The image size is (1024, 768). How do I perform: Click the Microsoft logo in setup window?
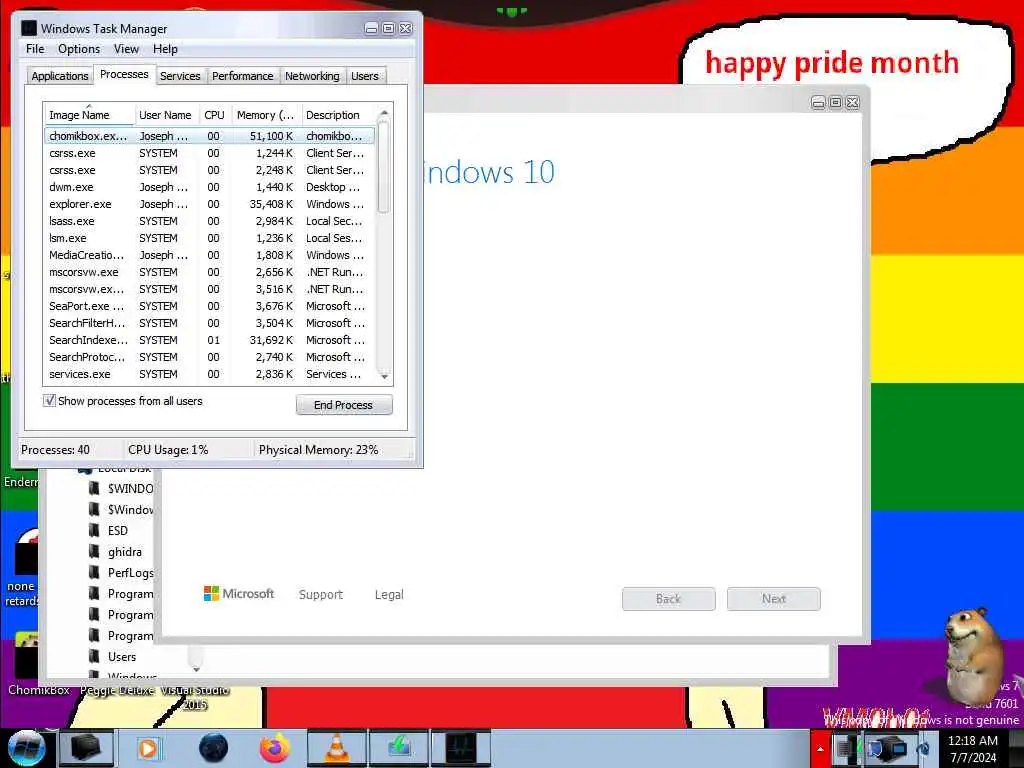point(239,594)
